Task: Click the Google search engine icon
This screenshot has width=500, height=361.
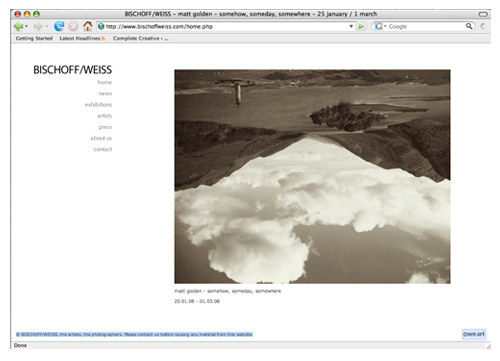Action: point(378,26)
